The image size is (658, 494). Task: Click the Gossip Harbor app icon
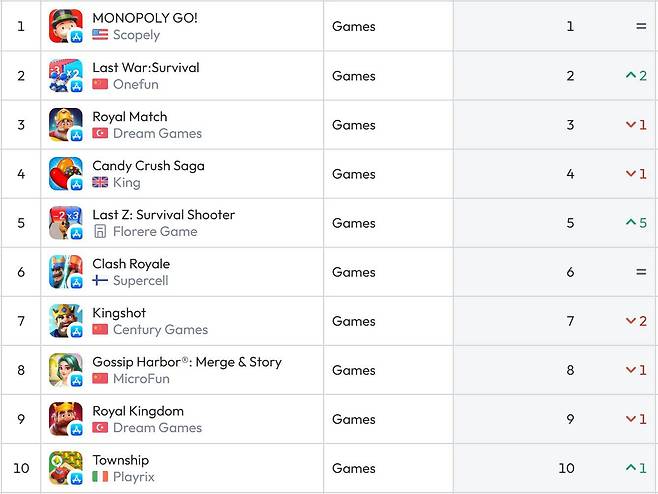66,370
